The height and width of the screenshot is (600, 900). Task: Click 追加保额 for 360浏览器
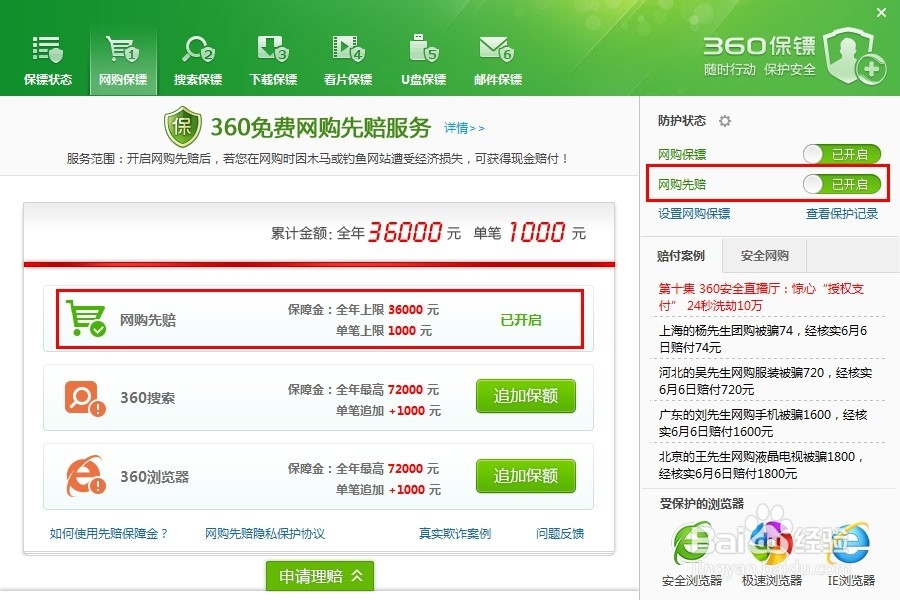click(526, 475)
